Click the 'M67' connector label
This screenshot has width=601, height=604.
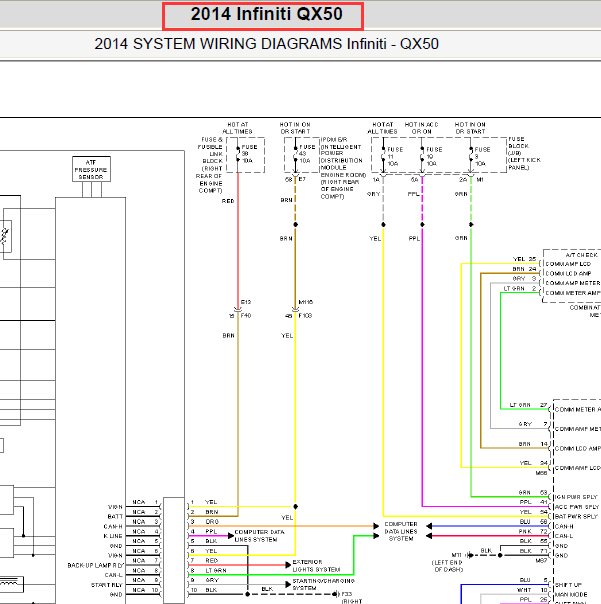541,560
